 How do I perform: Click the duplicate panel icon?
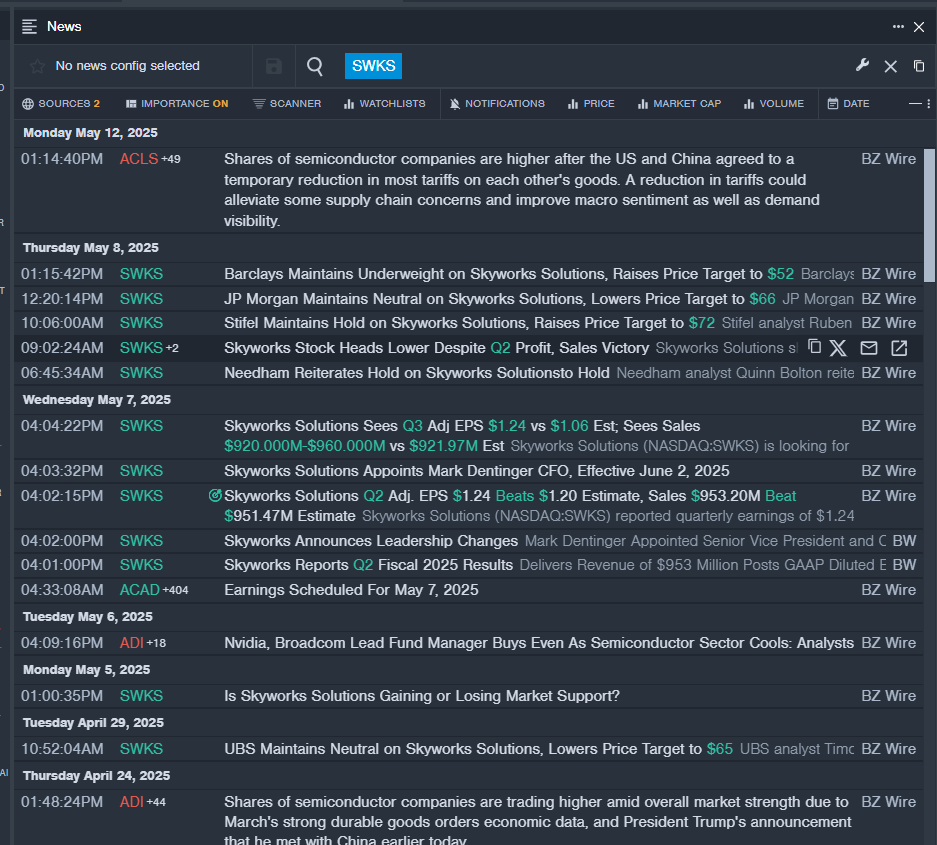[x=919, y=66]
